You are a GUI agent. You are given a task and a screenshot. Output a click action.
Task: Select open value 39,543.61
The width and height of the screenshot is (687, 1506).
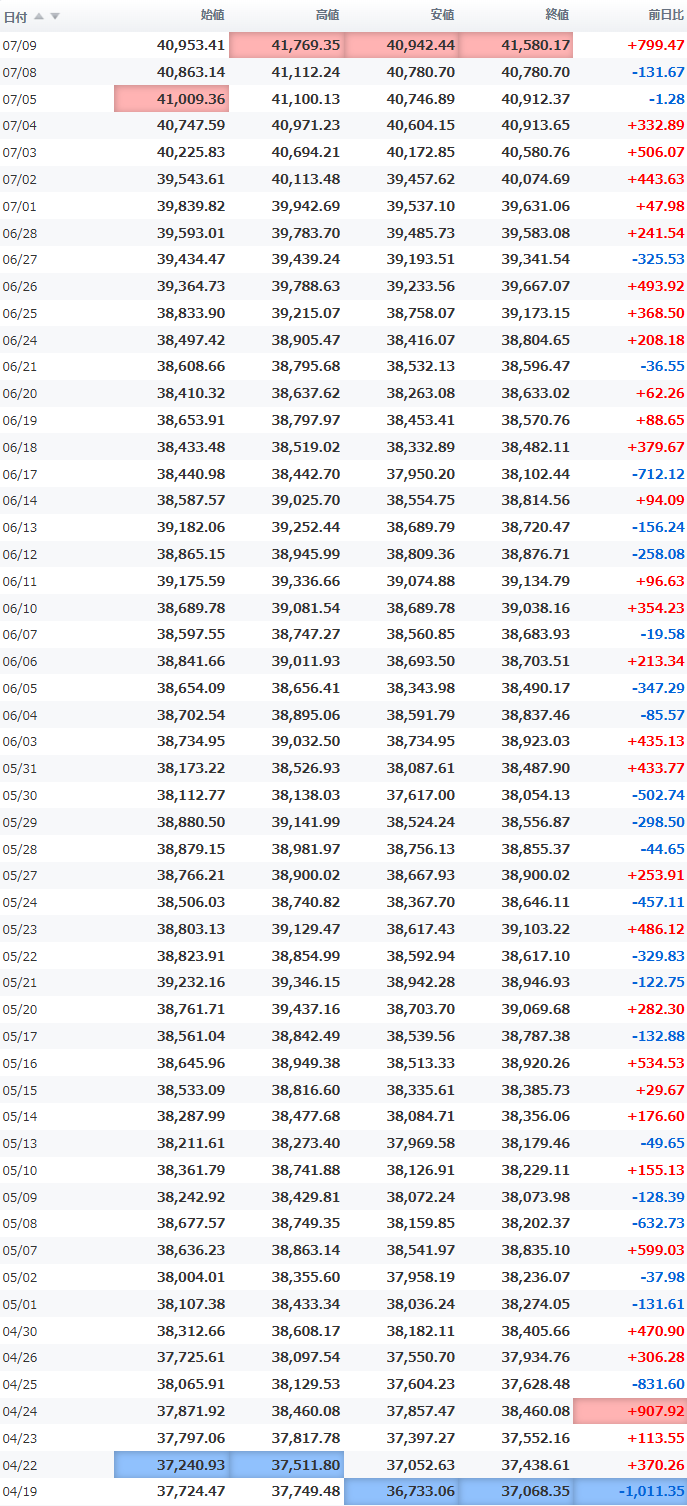pos(191,179)
